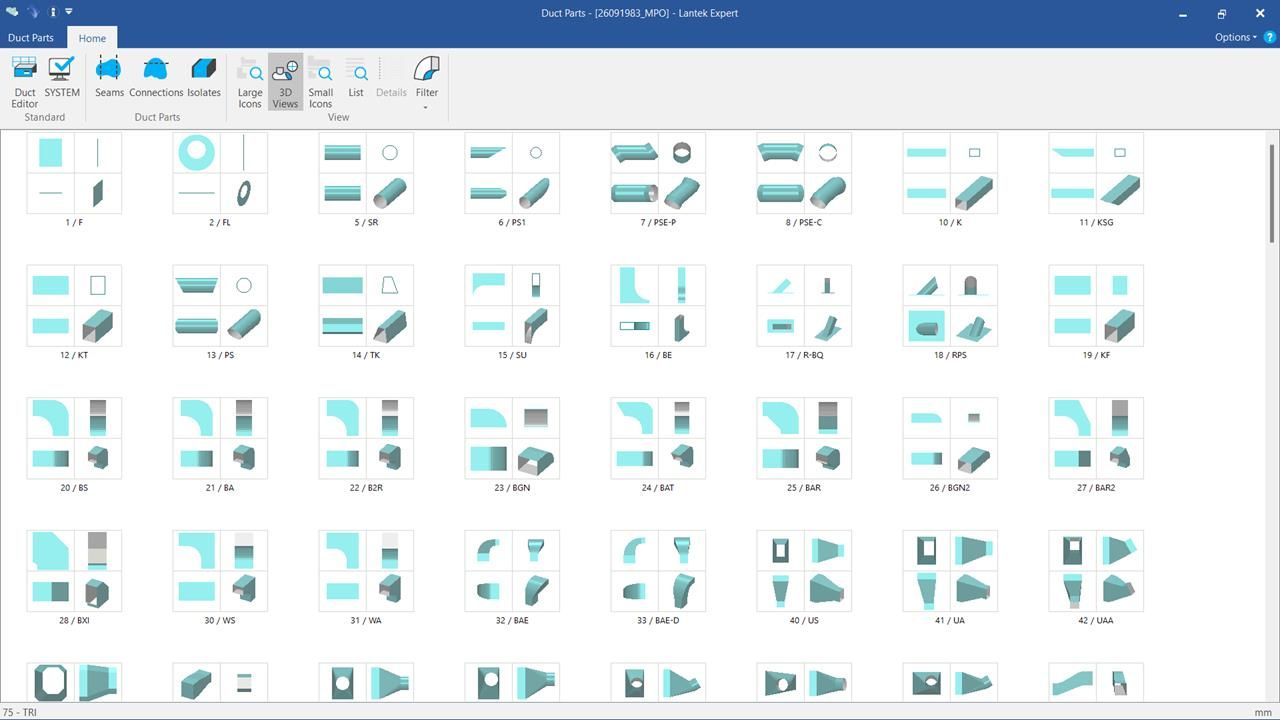This screenshot has width=1280, height=720.
Task: Open the Duct Editor tool
Action: pos(25,81)
